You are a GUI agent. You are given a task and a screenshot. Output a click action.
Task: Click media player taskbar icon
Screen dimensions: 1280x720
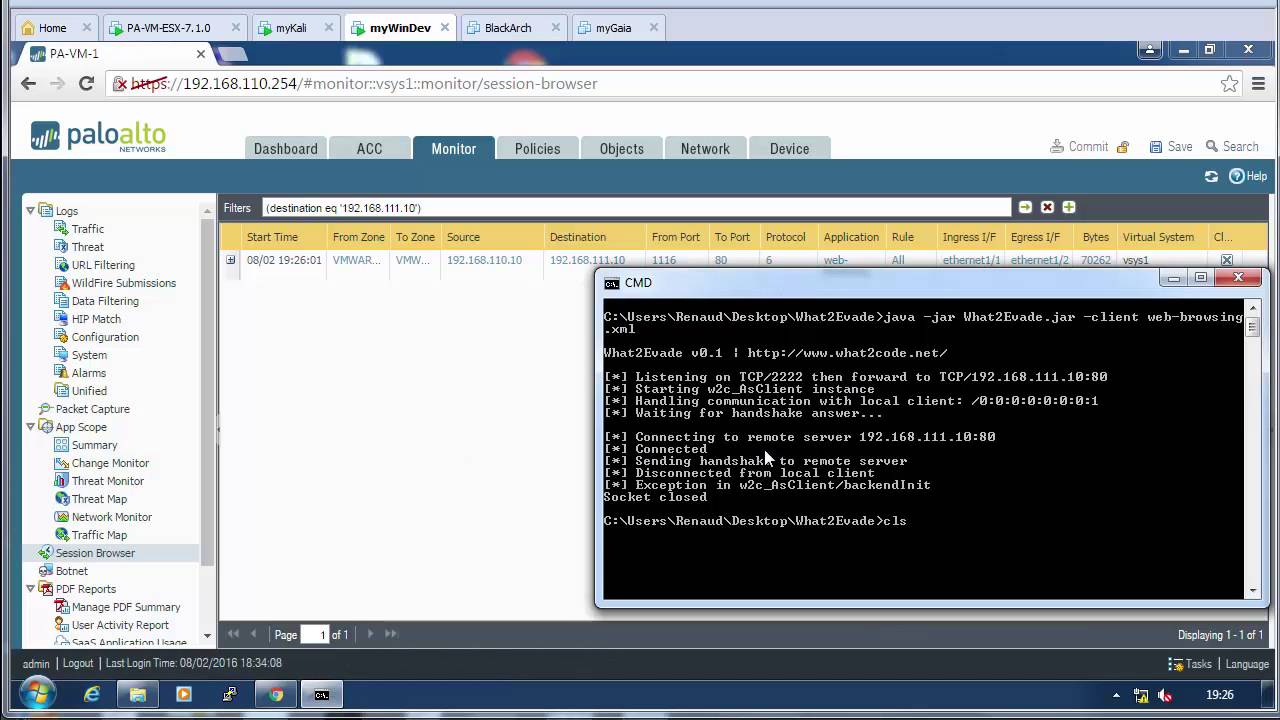click(184, 695)
